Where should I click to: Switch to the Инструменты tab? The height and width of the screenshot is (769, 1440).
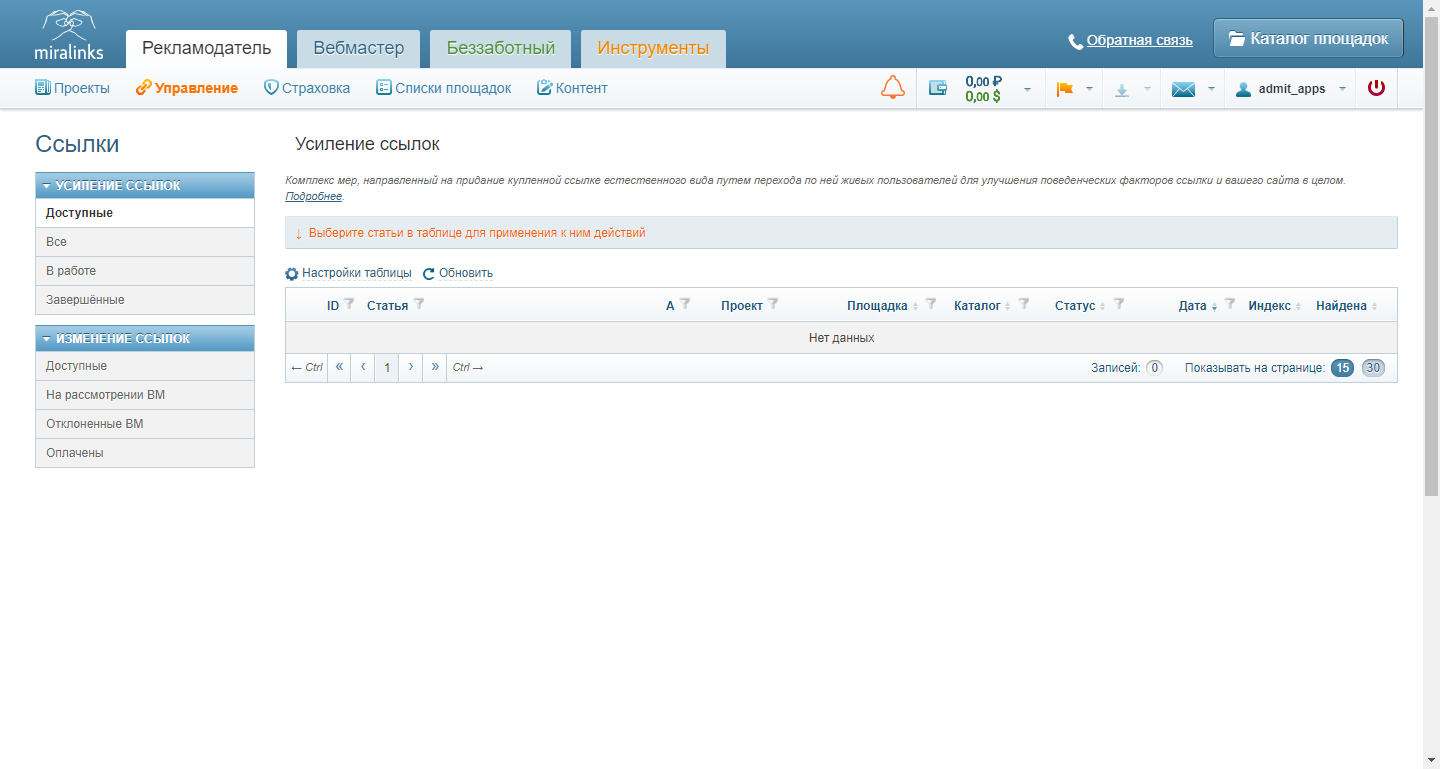coord(653,48)
